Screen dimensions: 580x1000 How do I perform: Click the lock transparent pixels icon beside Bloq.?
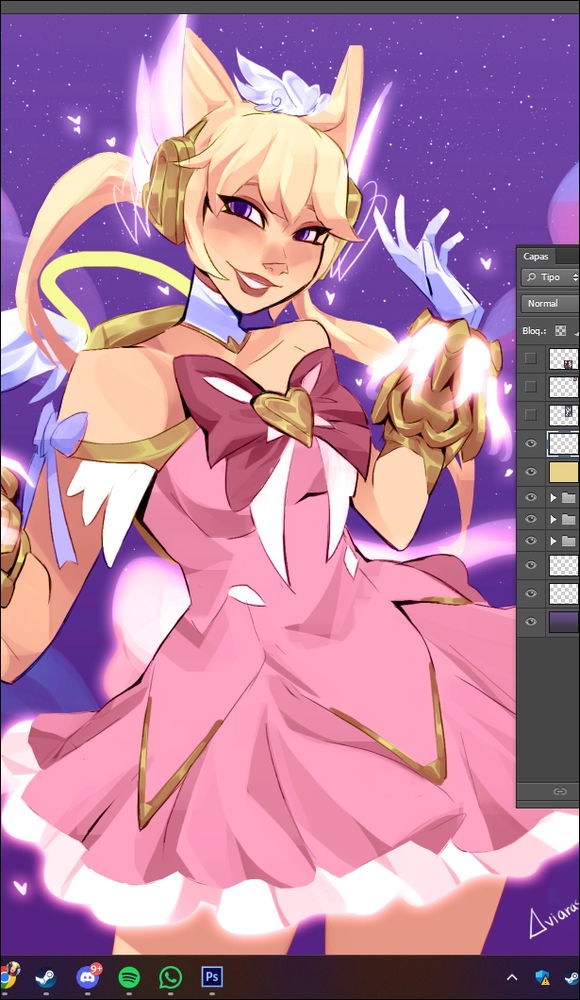tap(560, 330)
